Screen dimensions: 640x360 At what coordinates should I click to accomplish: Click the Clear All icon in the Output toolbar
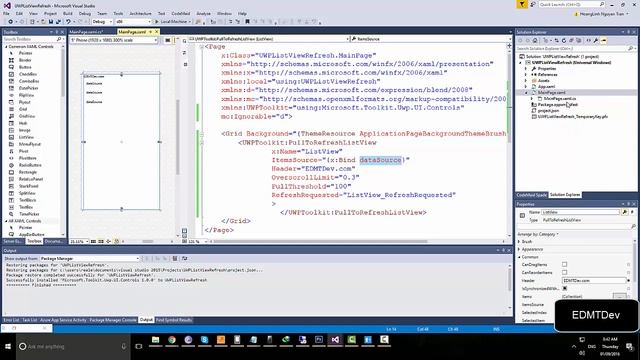[175, 258]
